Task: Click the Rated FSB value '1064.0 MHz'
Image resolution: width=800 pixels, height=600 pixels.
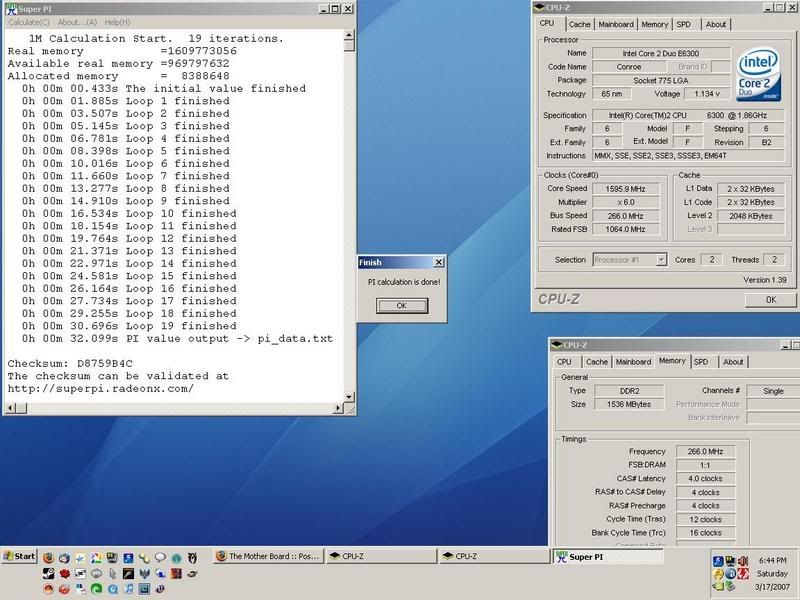Action: [626, 230]
